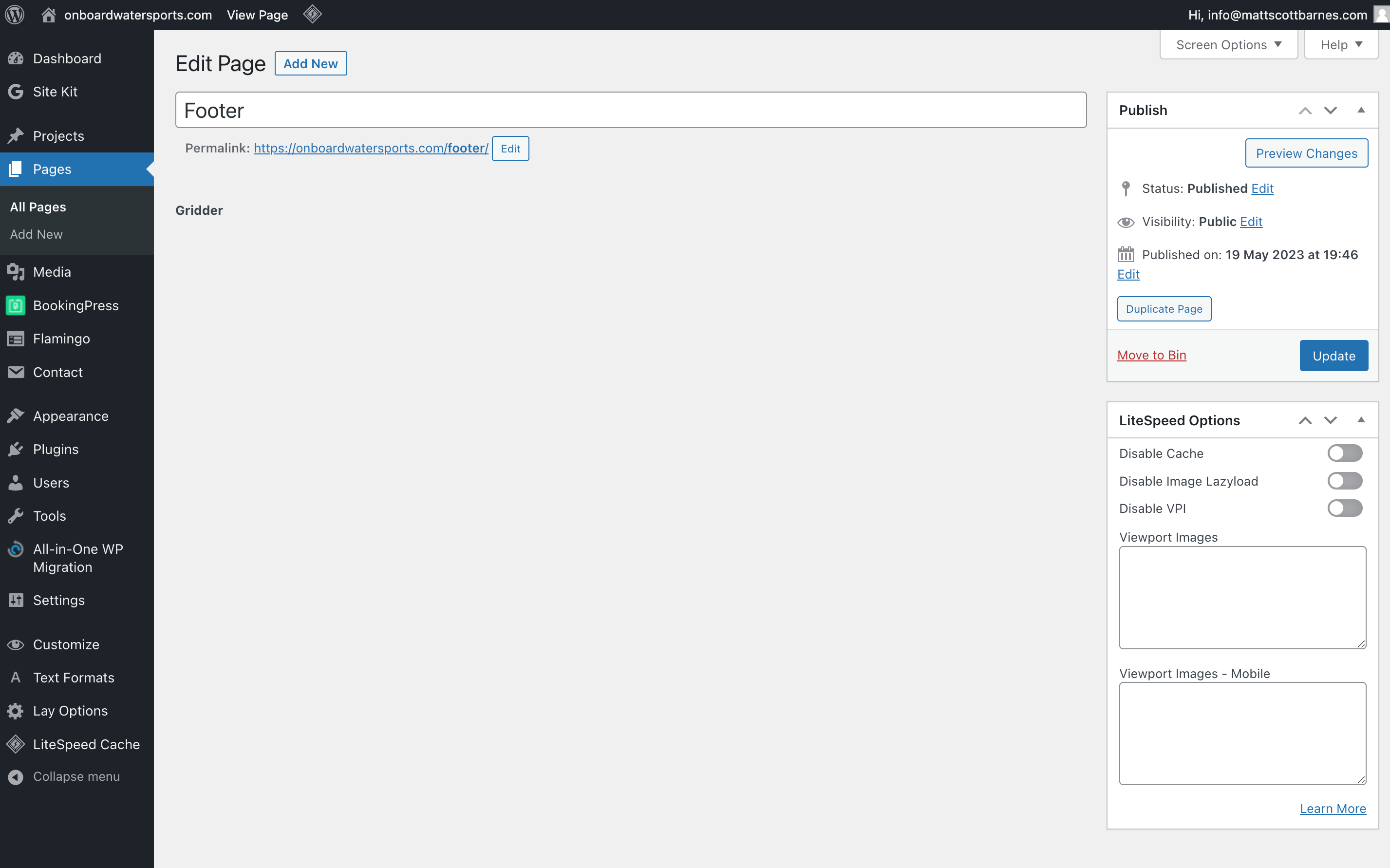Click the home icon beside site name
This screenshot has width=1390, height=868.
pyautogui.click(x=48, y=15)
